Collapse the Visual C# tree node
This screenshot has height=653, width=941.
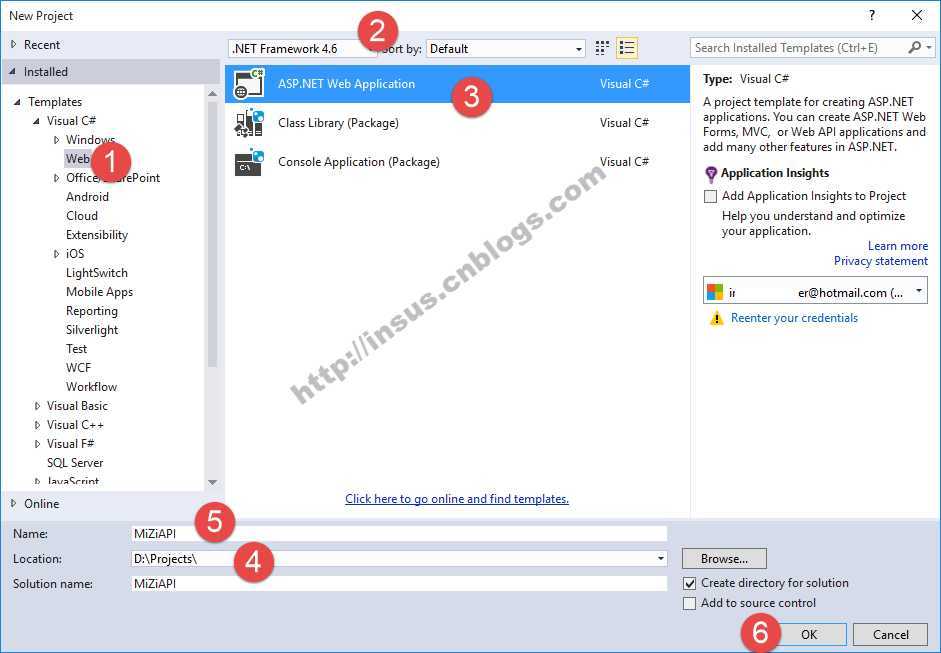pos(37,121)
